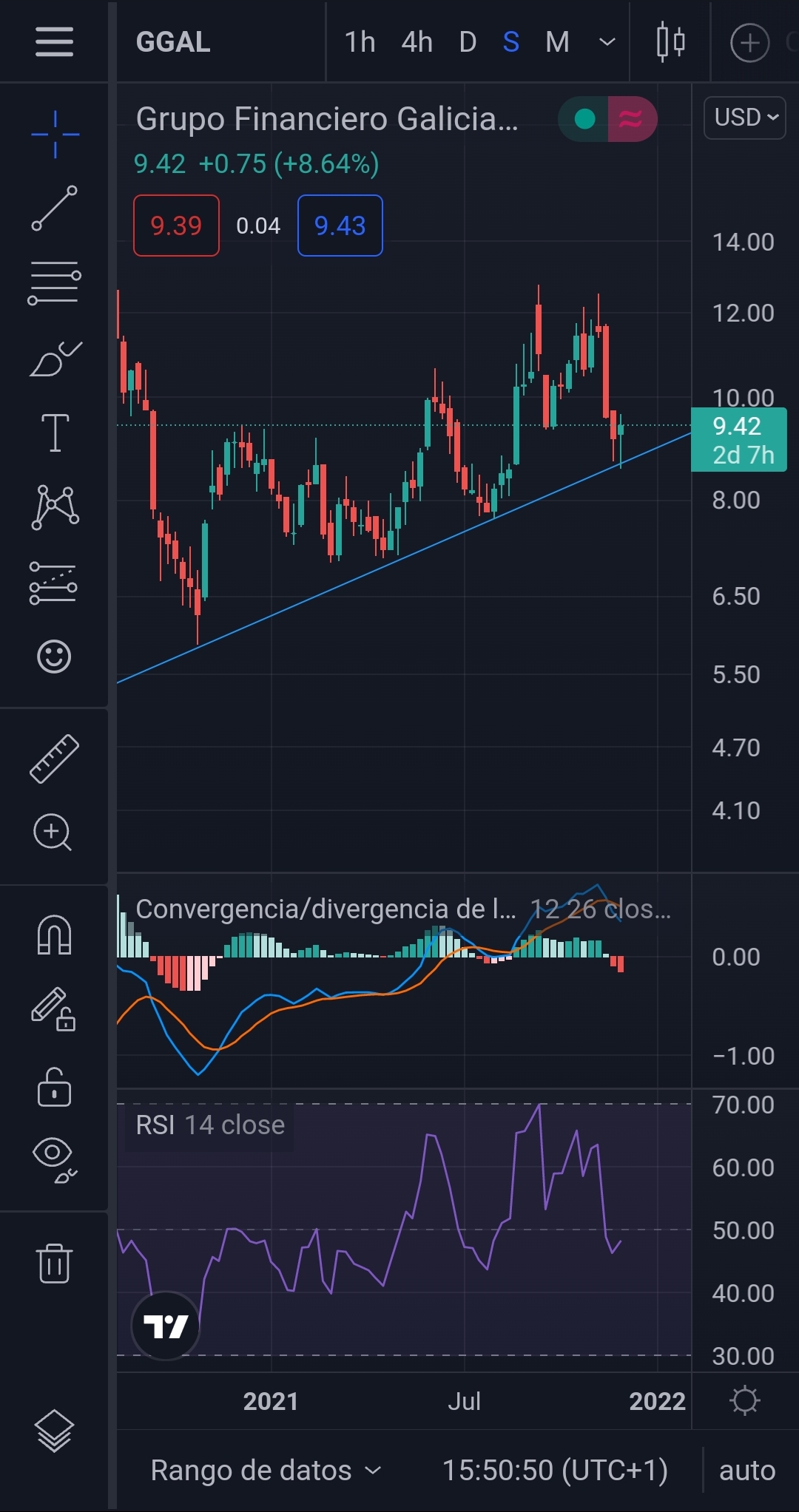Open the USD currency dropdown

[745, 118]
